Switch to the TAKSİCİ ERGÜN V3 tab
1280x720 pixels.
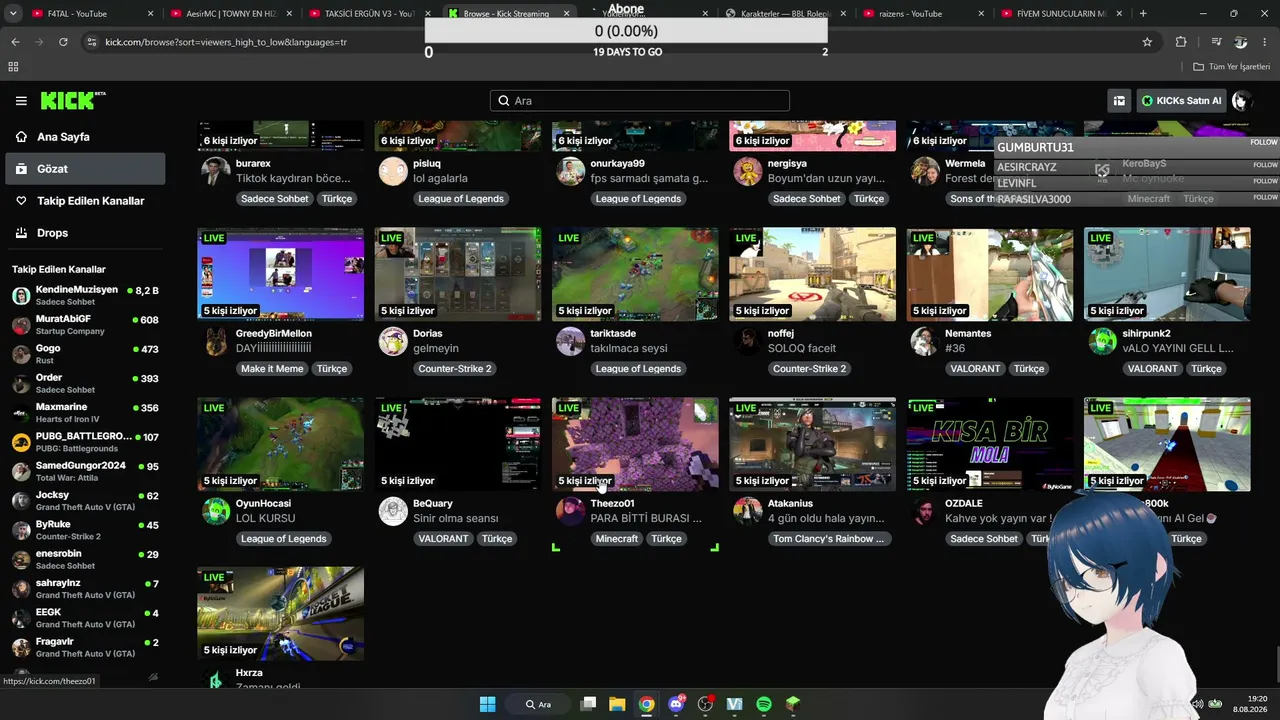(367, 14)
